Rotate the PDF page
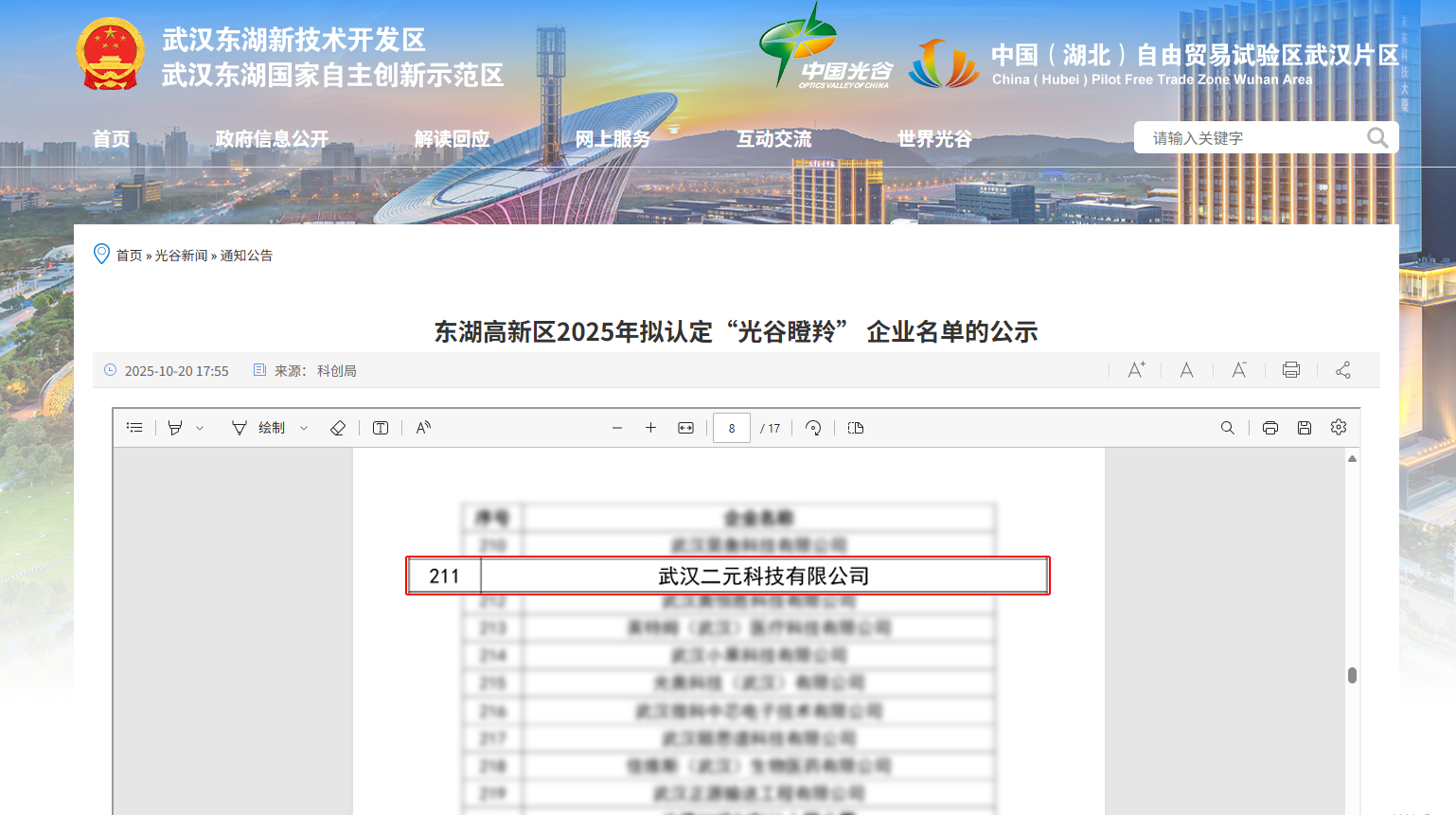The image size is (1456, 815). pyautogui.click(x=813, y=428)
